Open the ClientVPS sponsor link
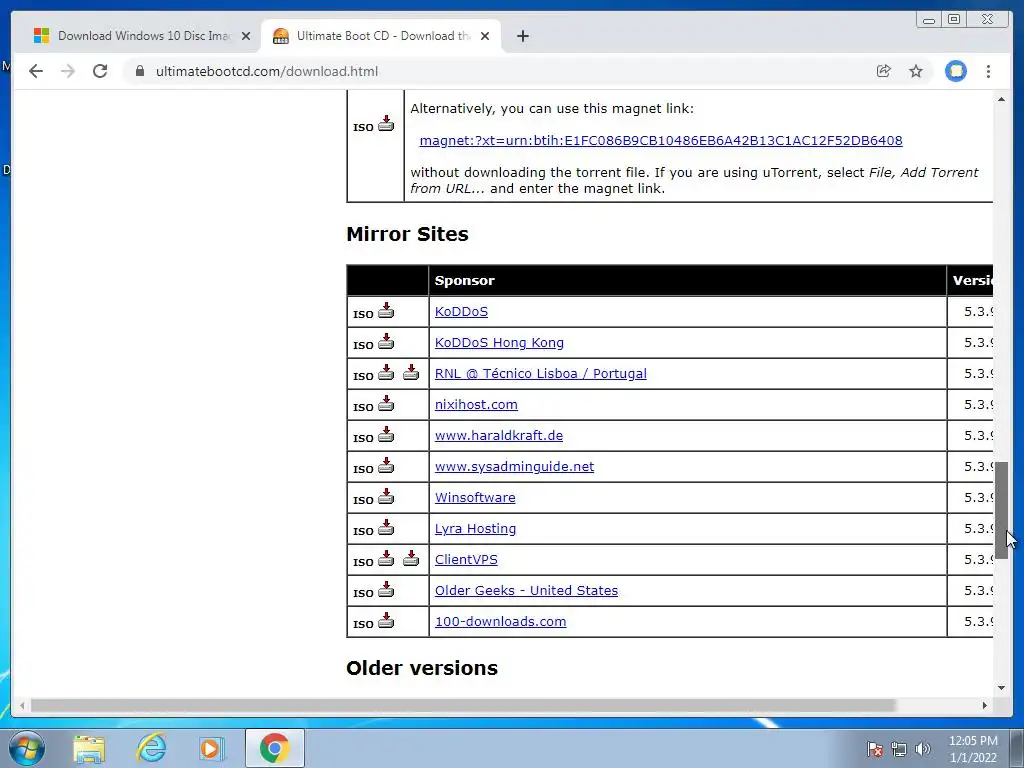1024x768 pixels. (x=466, y=560)
